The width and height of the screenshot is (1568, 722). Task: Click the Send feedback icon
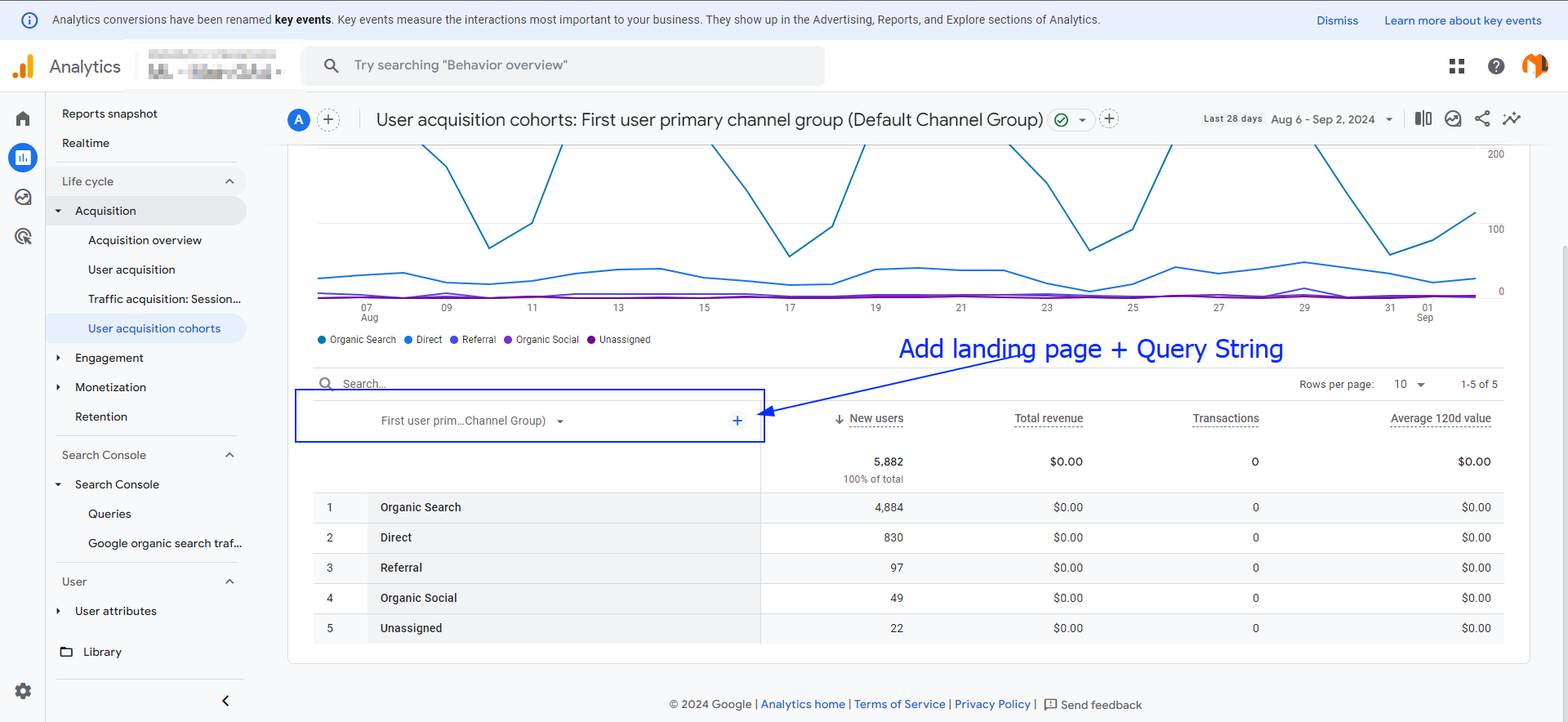point(1050,705)
